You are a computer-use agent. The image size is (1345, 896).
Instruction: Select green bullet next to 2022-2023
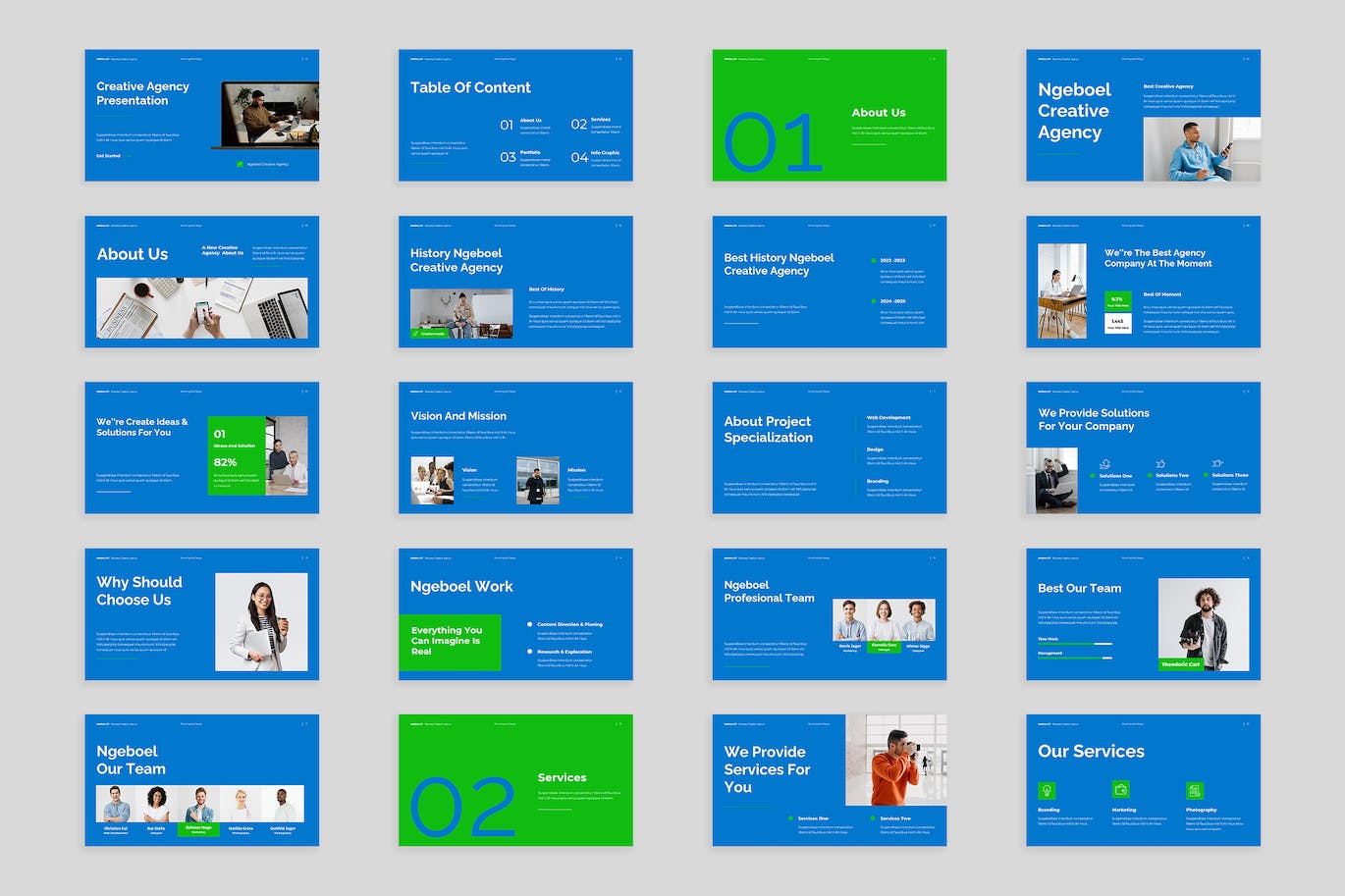[873, 261]
